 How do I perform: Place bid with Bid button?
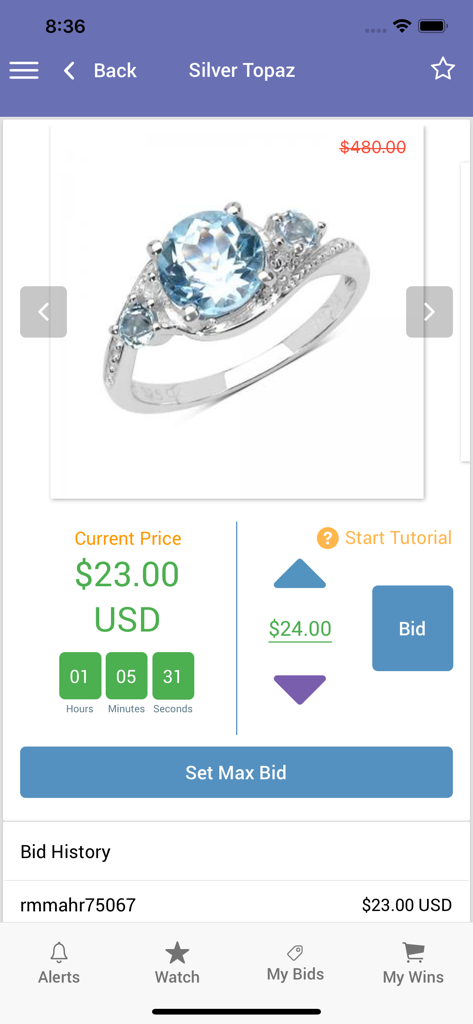(x=412, y=628)
